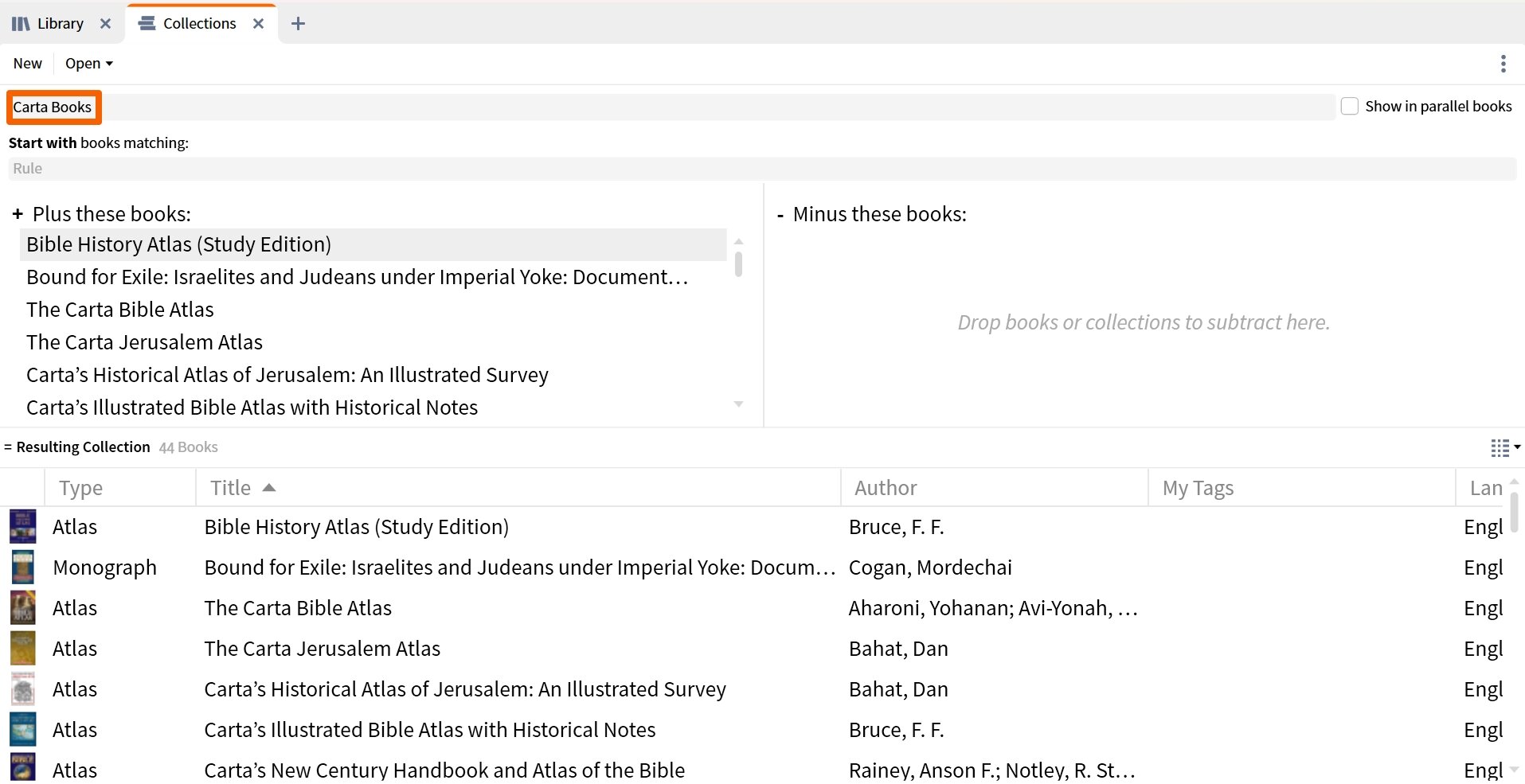Image resolution: width=1525 pixels, height=784 pixels.
Task: Select Bound for Exile title in results table
Action: point(519,568)
